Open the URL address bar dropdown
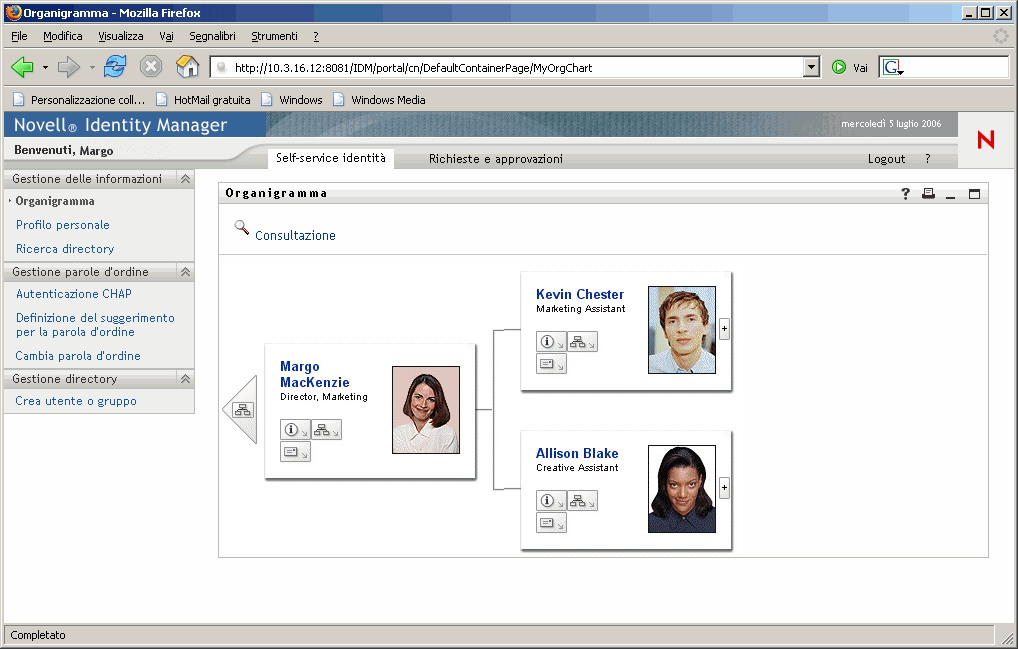 click(811, 68)
